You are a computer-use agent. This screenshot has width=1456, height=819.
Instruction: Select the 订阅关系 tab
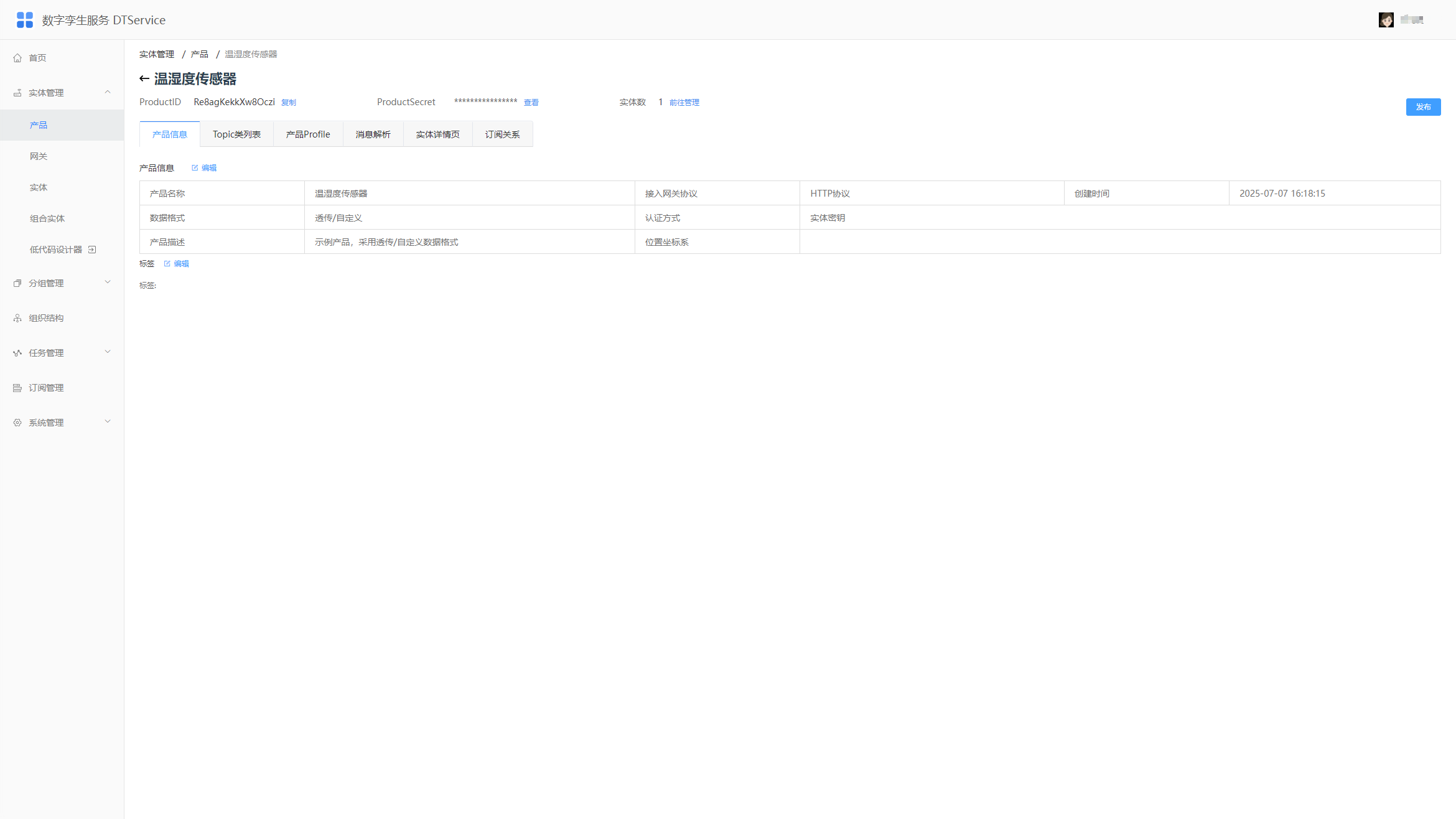click(x=503, y=134)
